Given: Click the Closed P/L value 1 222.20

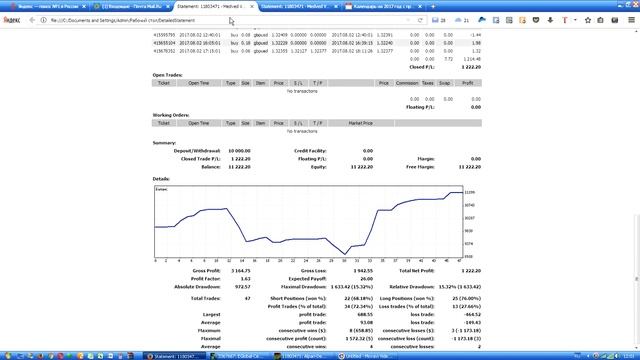Looking at the screenshot, I should pos(471,67).
